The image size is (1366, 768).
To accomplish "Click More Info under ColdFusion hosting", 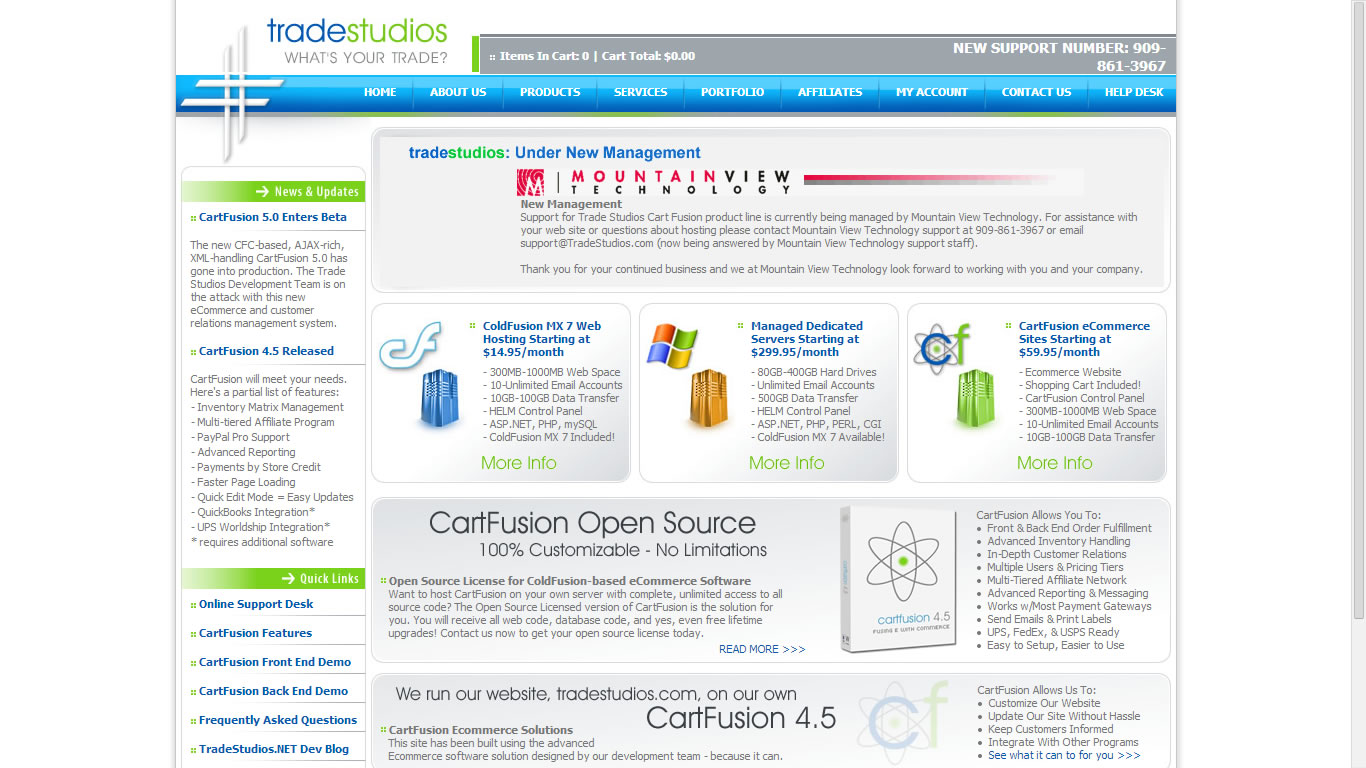I will tap(519, 463).
